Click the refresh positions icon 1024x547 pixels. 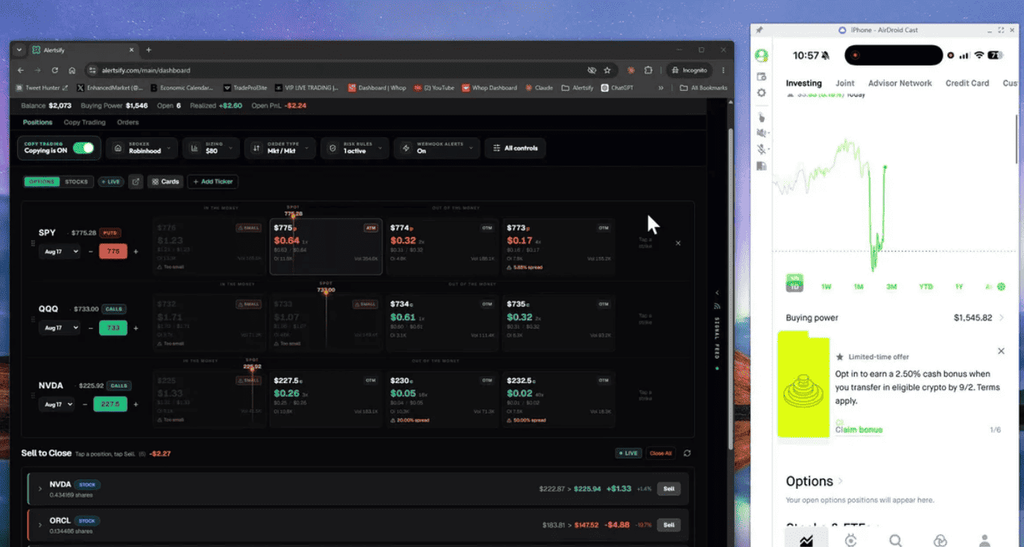[687, 453]
